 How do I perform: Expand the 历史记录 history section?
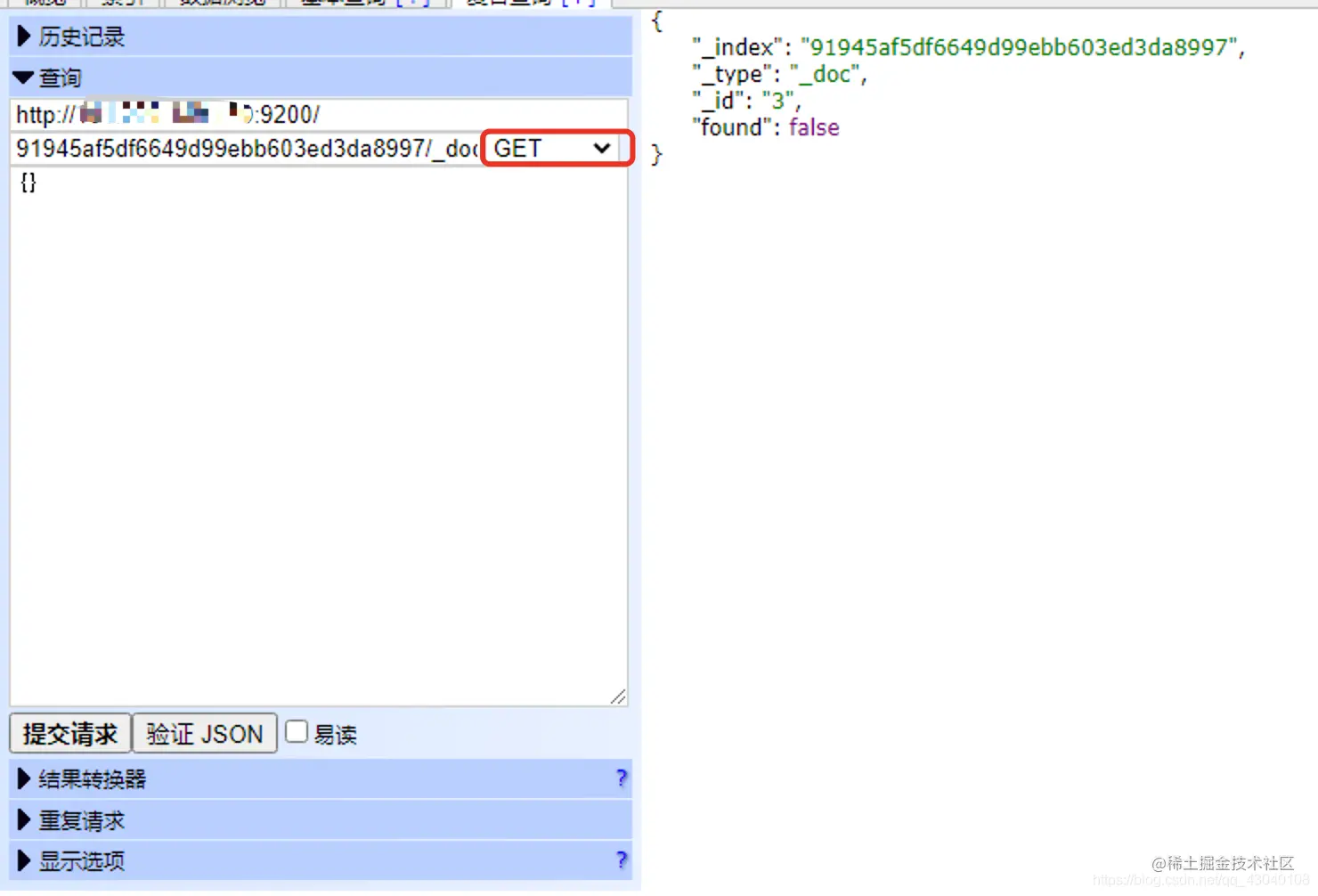point(321,37)
